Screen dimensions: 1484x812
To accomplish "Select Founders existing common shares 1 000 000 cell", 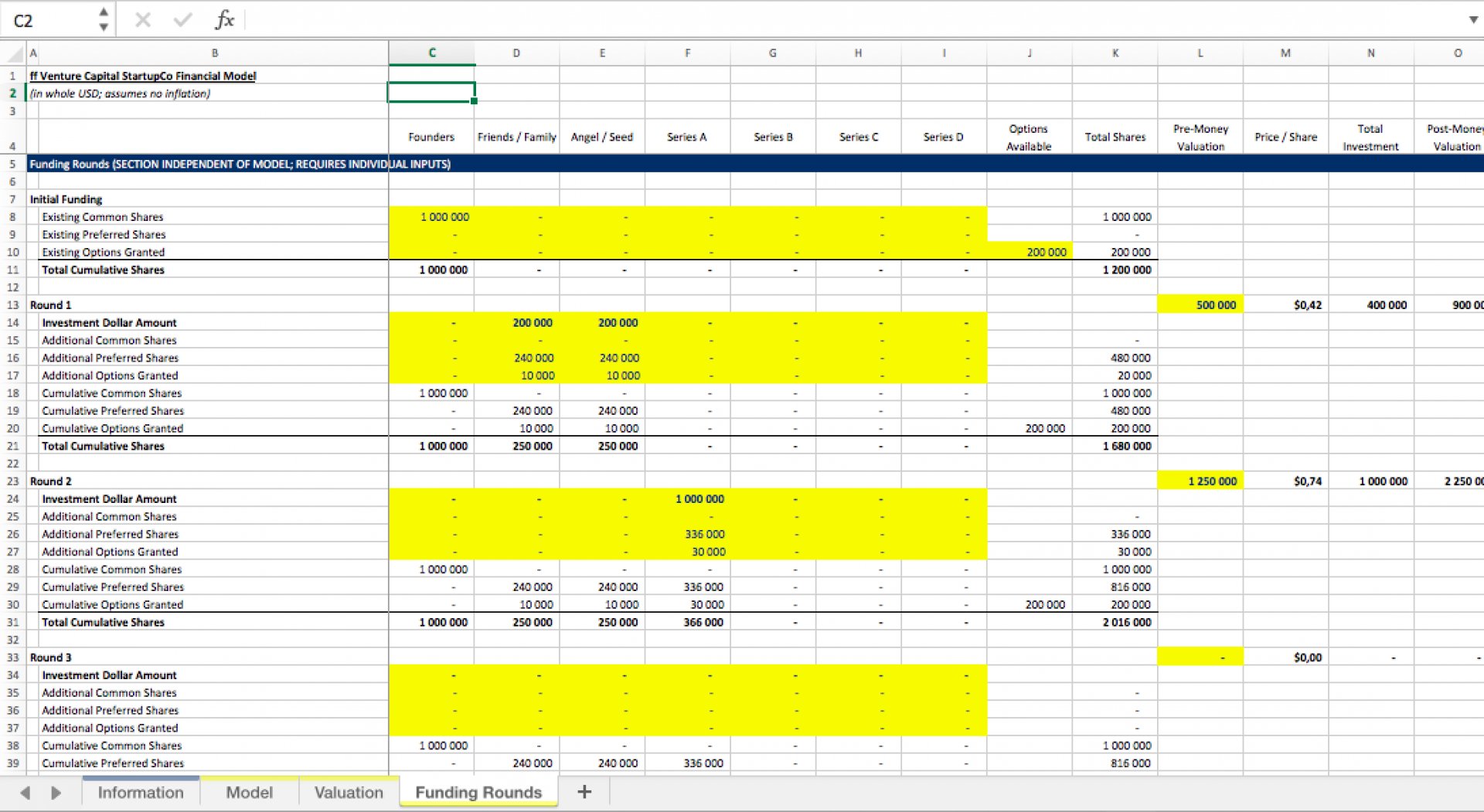I will [431, 217].
